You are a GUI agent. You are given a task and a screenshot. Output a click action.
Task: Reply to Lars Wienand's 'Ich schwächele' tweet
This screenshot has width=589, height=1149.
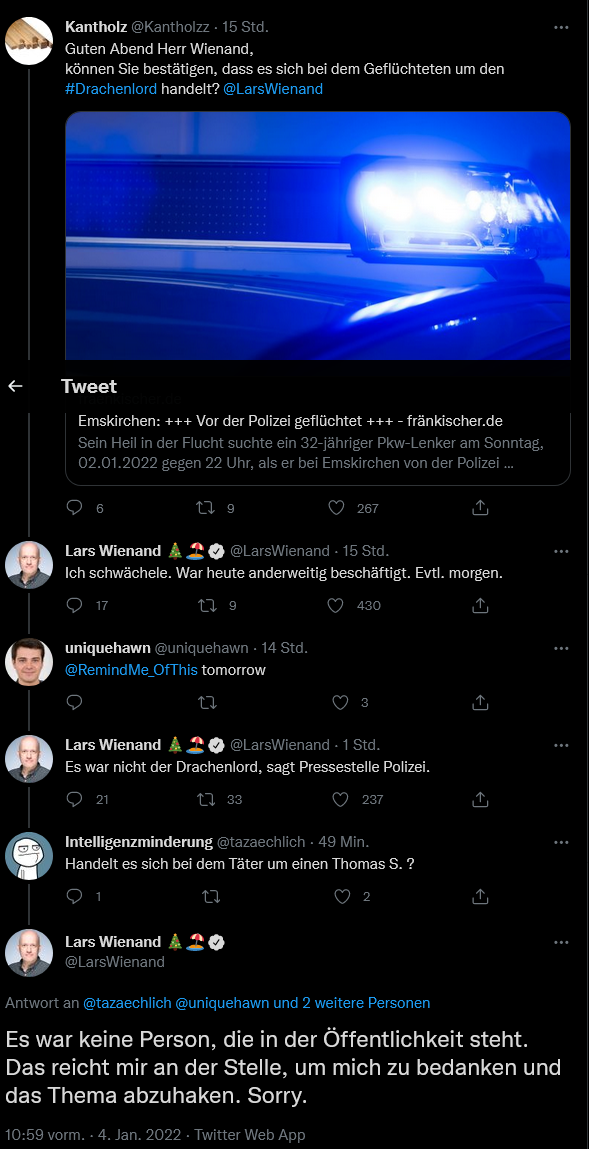coord(75,605)
